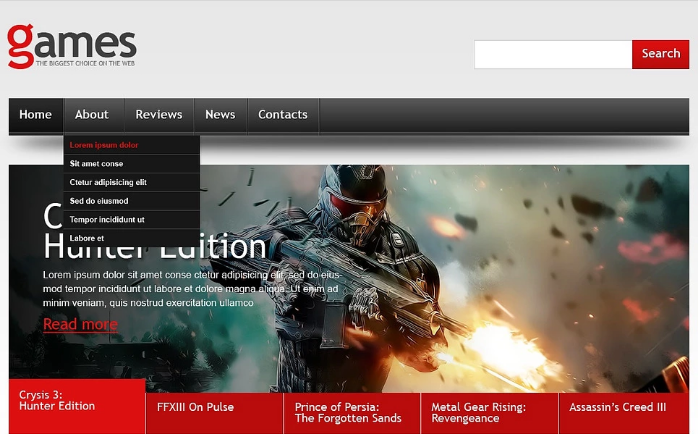Image resolution: width=698 pixels, height=434 pixels.
Task: Select 'Sit amet conse' dropdown entry
Action: pos(132,164)
